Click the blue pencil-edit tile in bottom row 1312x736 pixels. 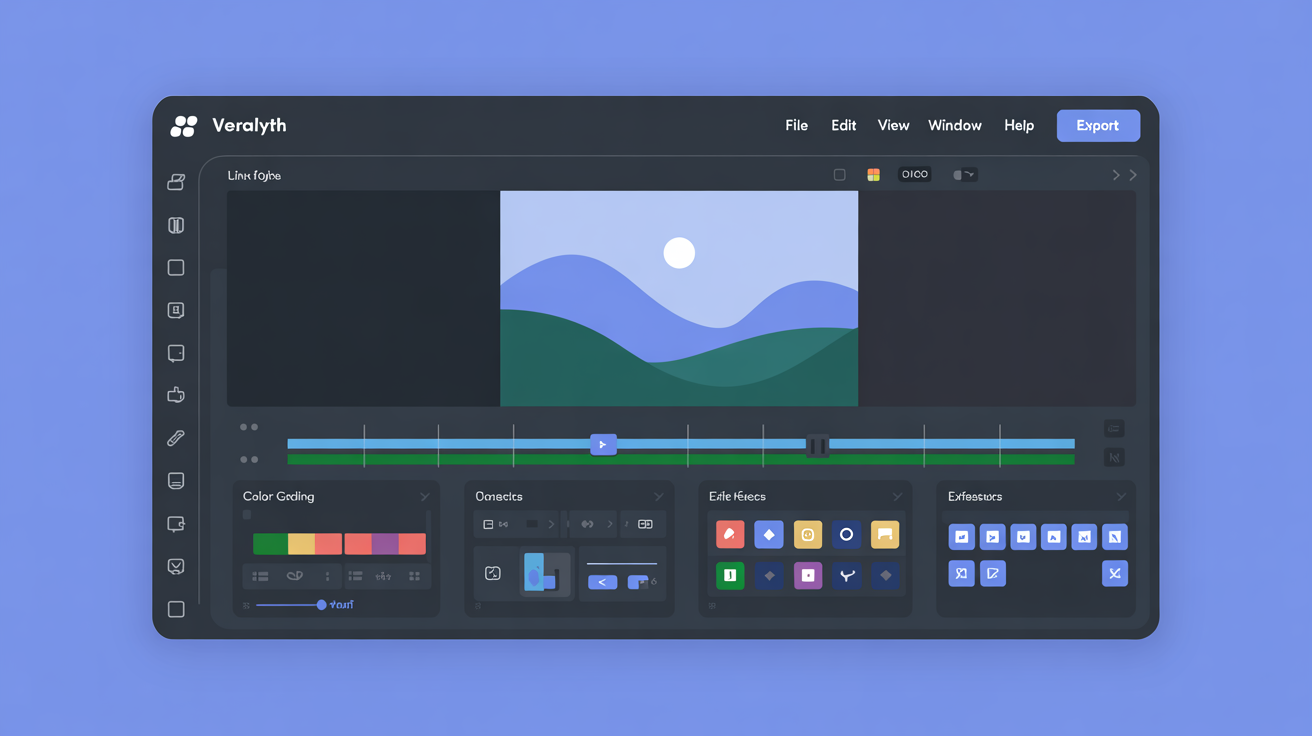[992, 573]
